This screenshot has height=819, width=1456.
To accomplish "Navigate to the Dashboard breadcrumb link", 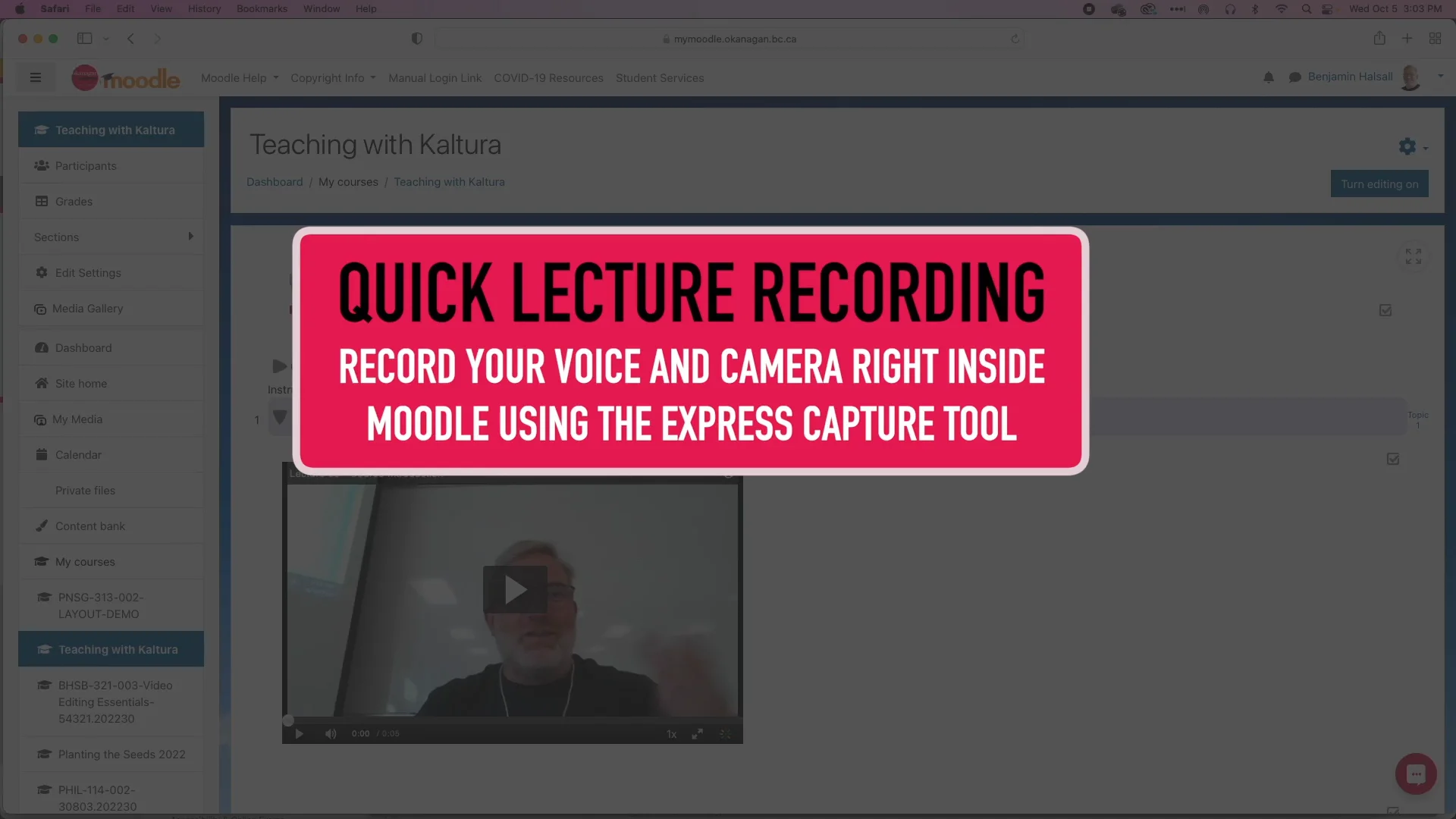I will coord(275,181).
